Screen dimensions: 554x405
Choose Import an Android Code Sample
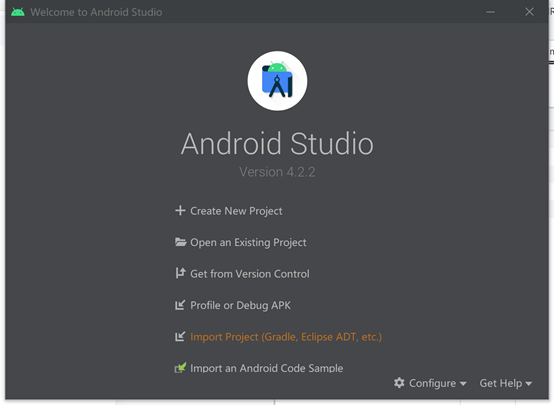point(266,368)
